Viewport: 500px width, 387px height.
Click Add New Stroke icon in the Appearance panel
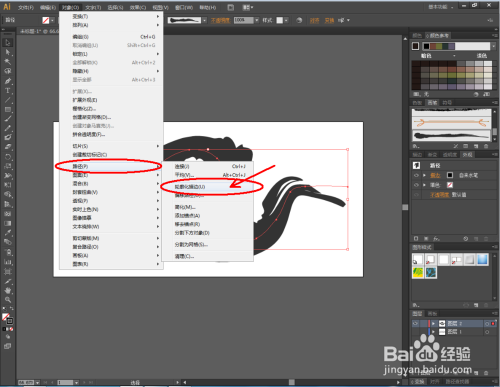click(416, 239)
